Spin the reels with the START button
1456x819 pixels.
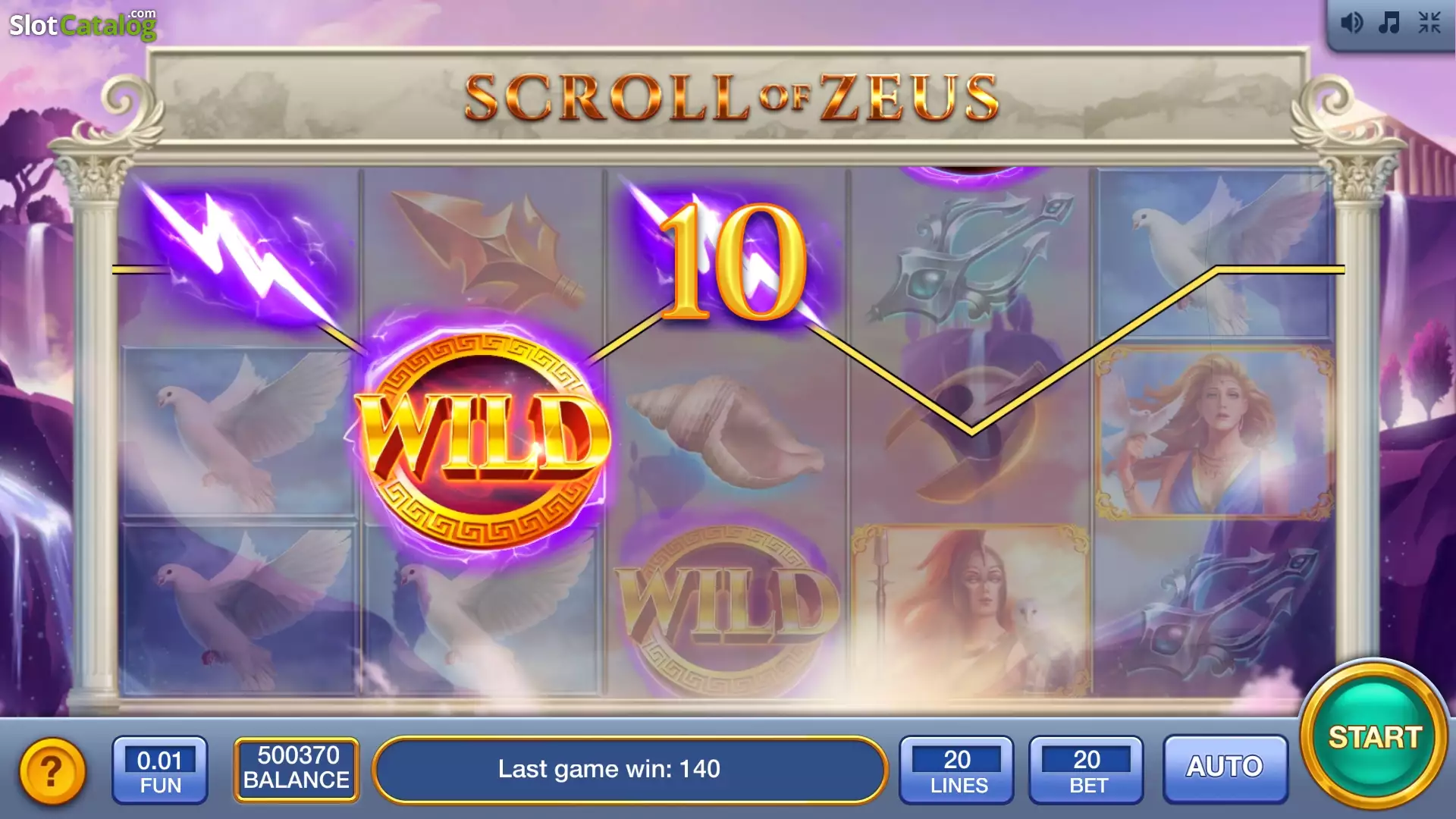point(1374,736)
